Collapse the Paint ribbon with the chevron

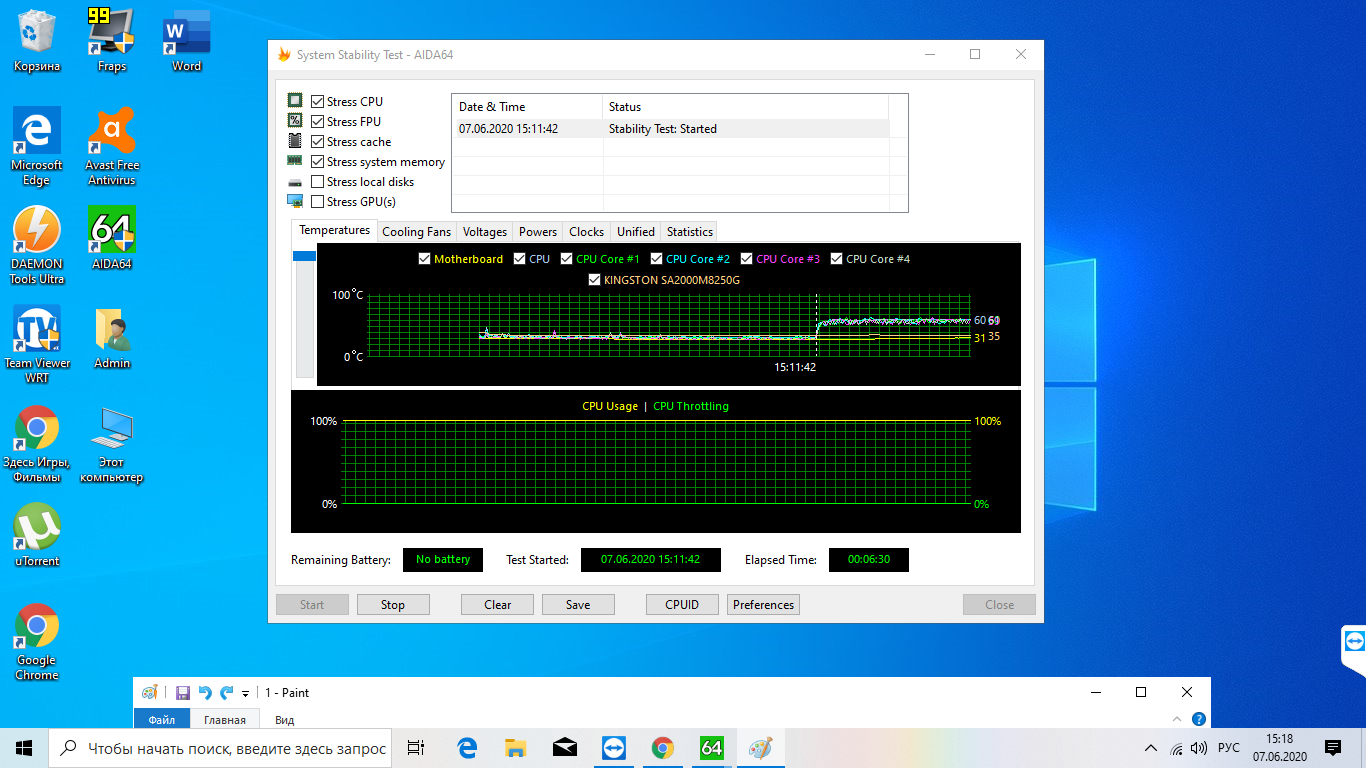[x=1177, y=719]
